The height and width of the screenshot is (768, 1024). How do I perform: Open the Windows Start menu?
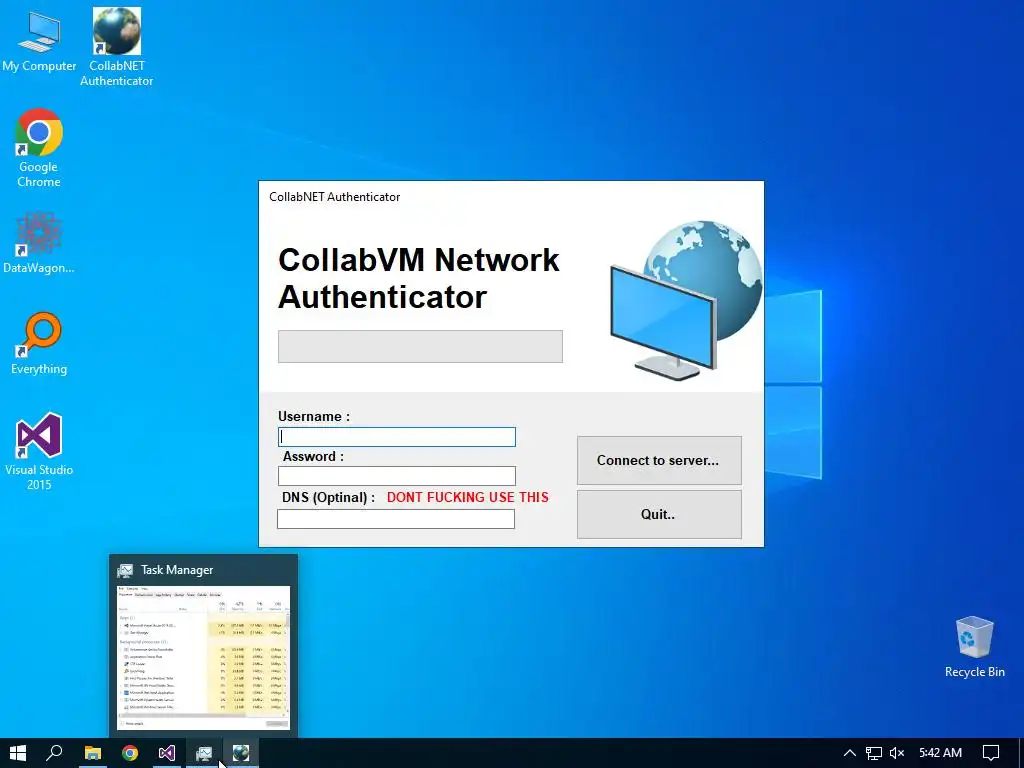point(18,753)
